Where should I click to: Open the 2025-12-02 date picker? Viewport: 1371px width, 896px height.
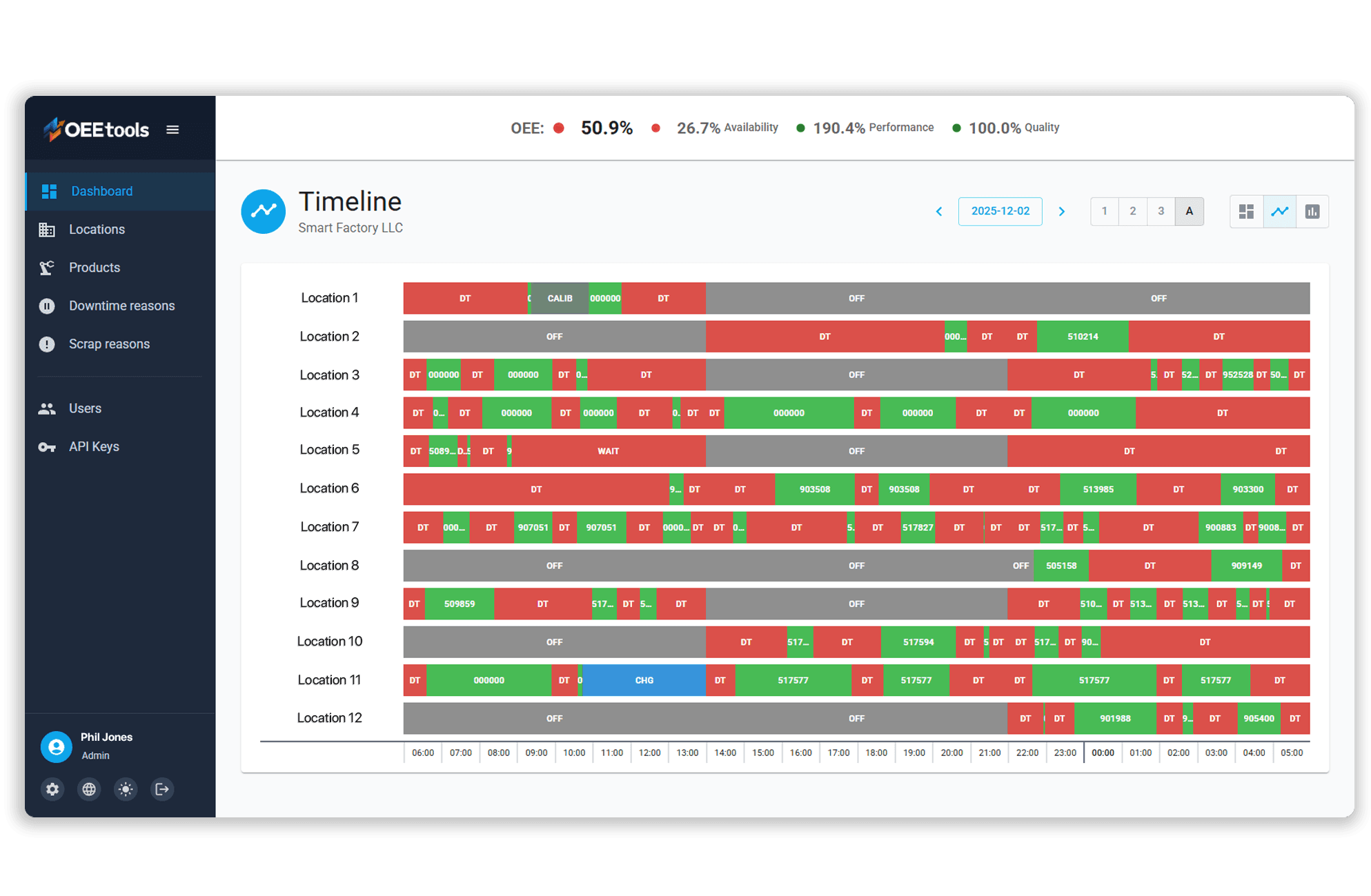1000,211
